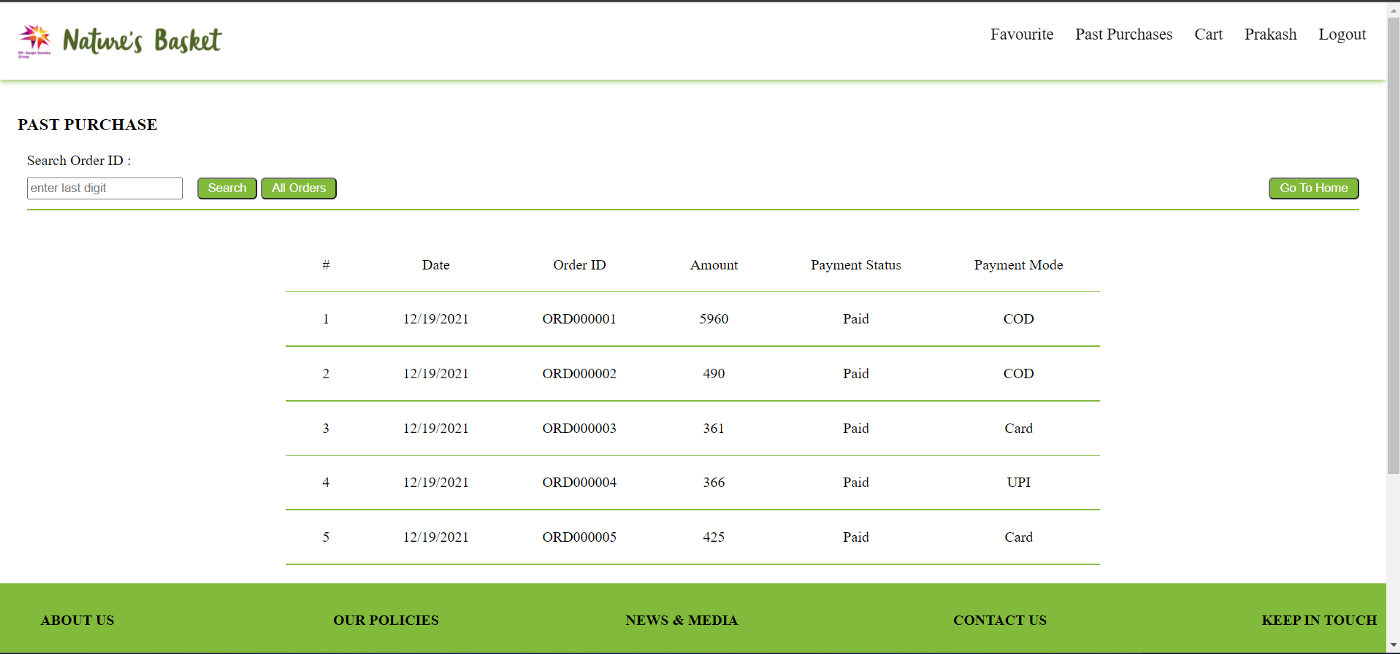
Task: Select order ID ORD000001
Action: (579, 319)
